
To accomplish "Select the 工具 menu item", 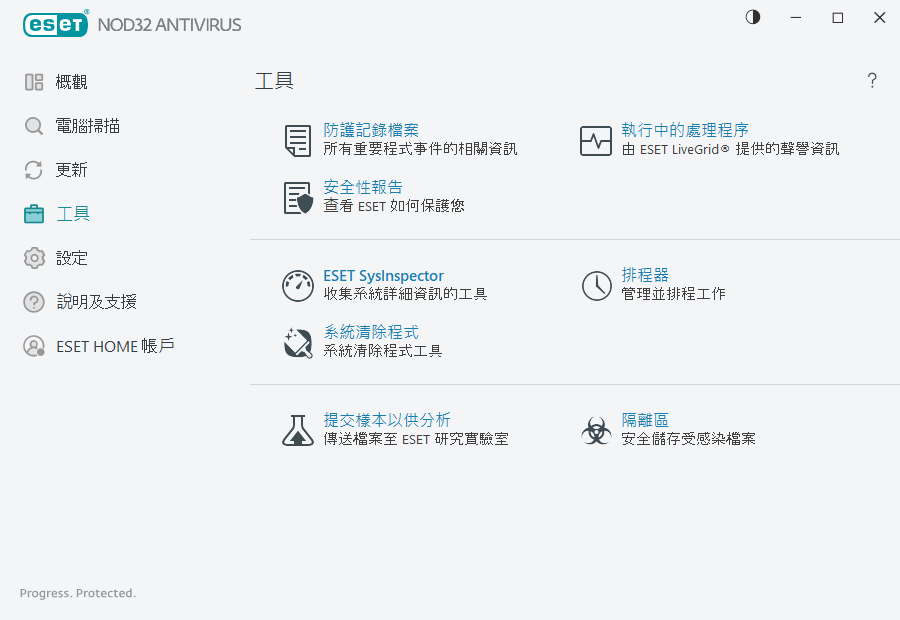I will [x=73, y=214].
